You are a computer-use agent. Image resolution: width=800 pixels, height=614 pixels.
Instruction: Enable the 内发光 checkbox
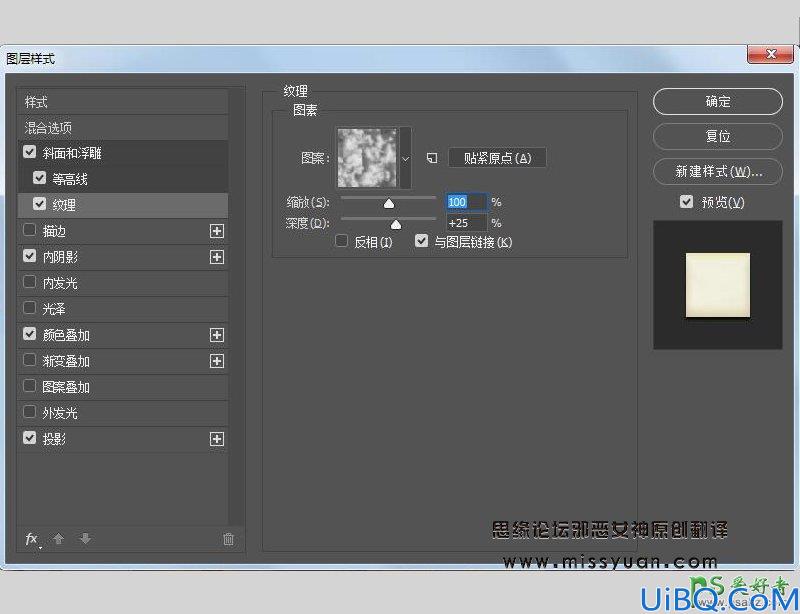(x=30, y=282)
